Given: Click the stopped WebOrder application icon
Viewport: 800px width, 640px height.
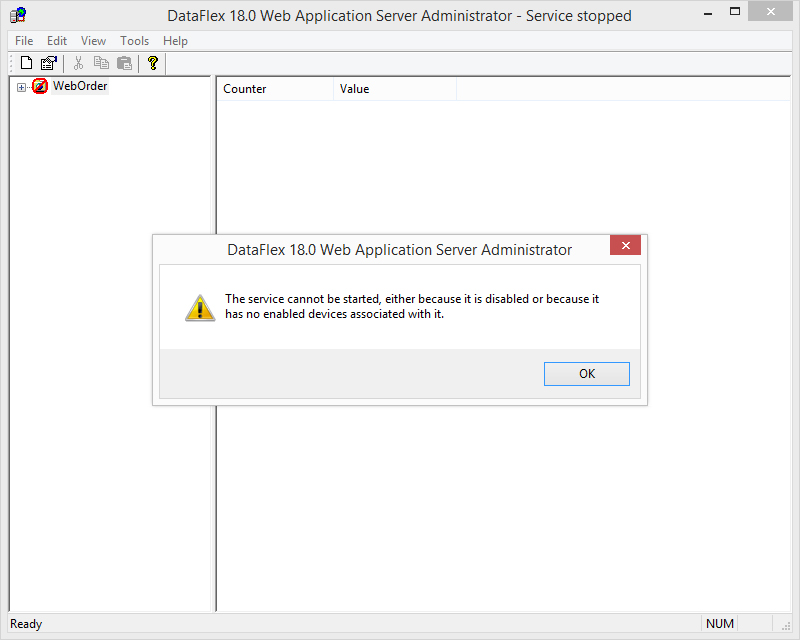Looking at the screenshot, I should point(40,86).
